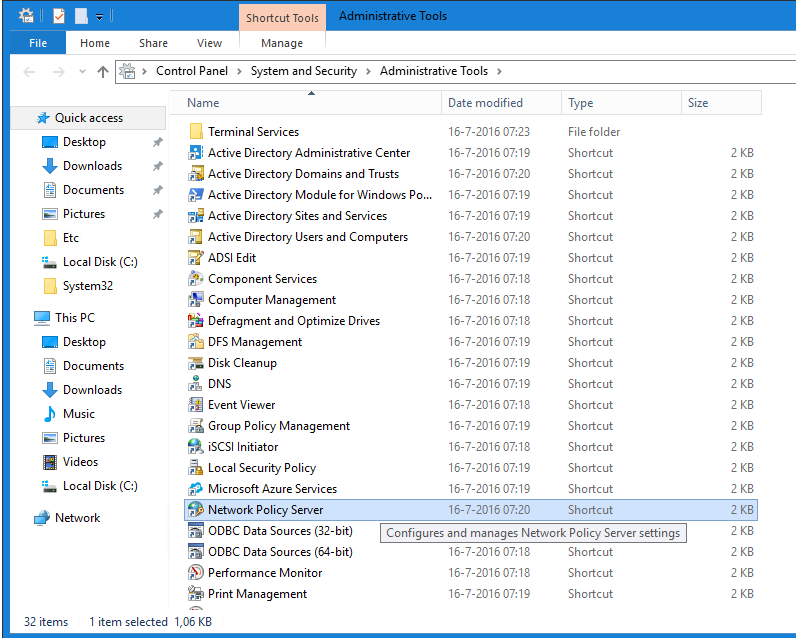The image size is (796, 638).
Task: Expand the root chevron before Control Panel
Action: click(x=145, y=72)
